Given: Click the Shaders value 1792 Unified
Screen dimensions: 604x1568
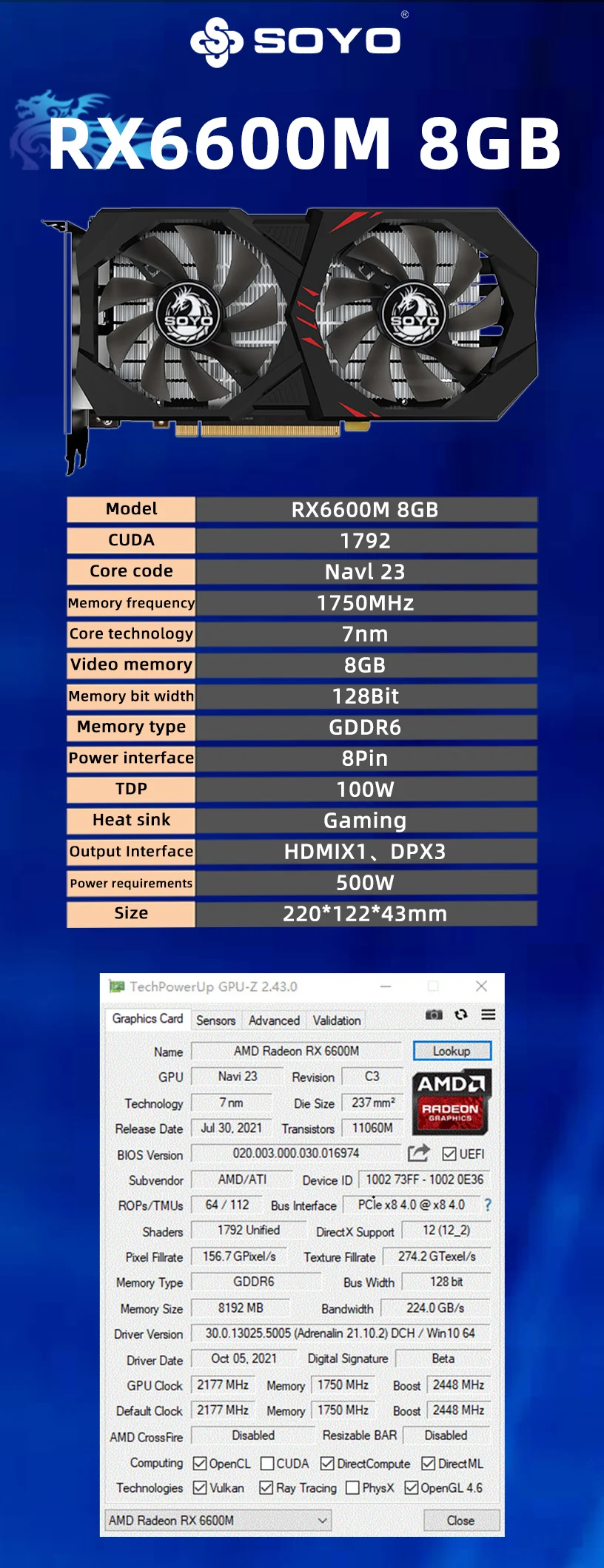Looking at the screenshot, I should point(248,1231).
